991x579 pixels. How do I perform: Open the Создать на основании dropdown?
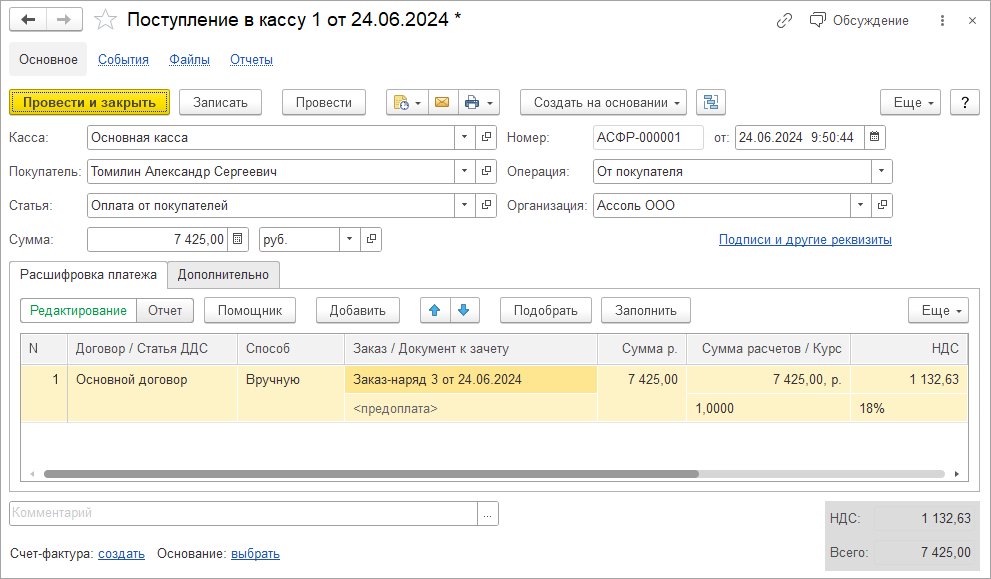point(603,102)
